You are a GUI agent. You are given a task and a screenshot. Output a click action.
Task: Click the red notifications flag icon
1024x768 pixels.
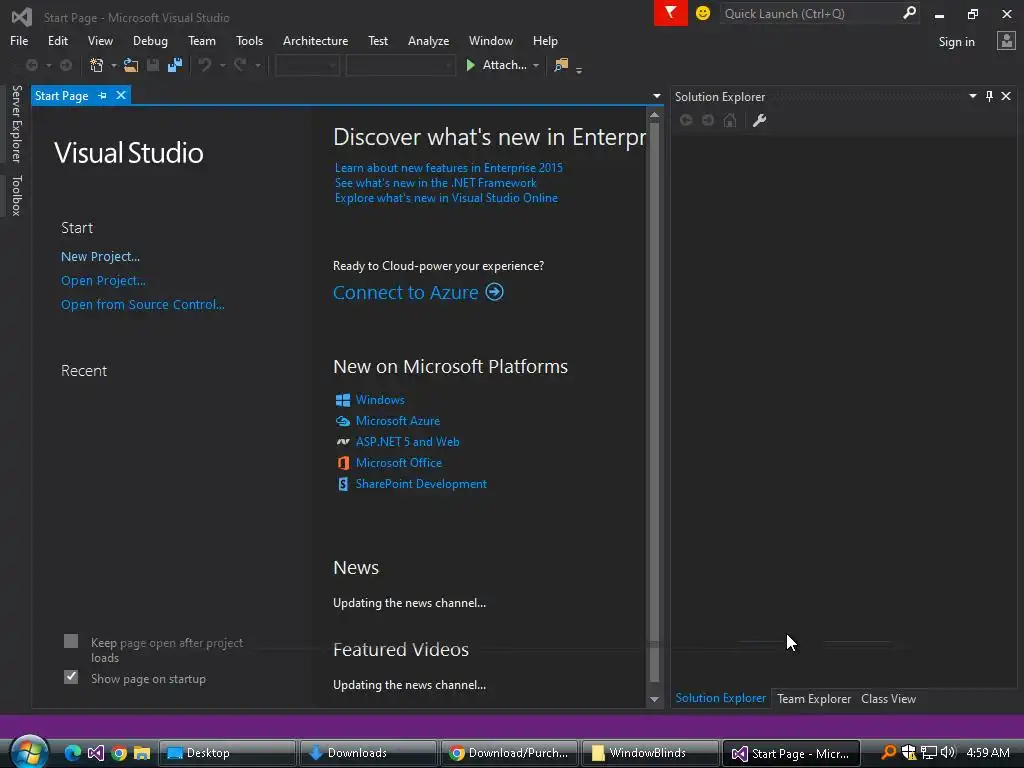pos(671,13)
